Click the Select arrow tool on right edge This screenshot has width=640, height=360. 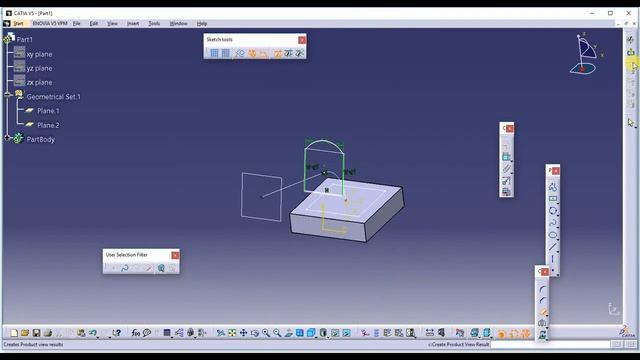631,122
